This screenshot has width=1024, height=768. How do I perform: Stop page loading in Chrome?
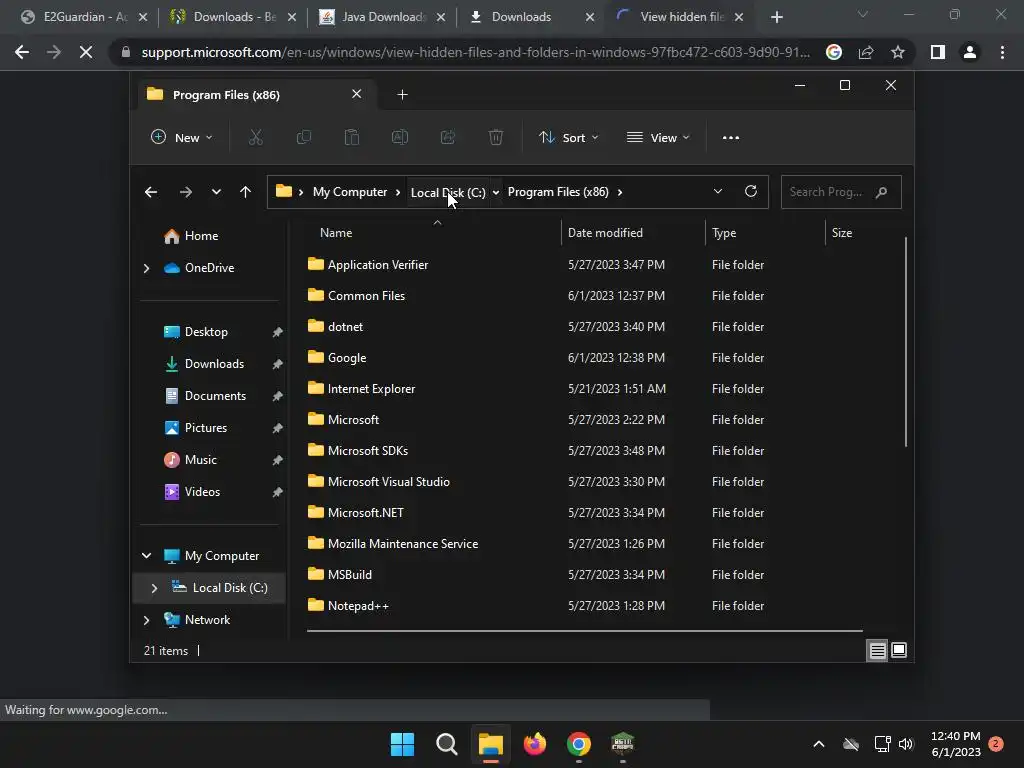86,52
